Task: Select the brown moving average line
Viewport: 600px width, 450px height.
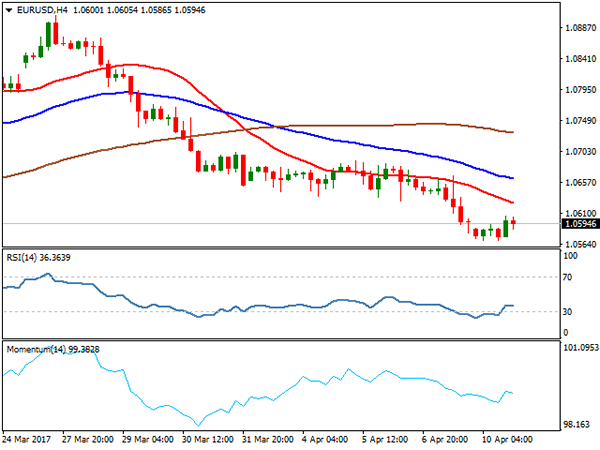Action: pyautogui.click(x=344, y=126)
